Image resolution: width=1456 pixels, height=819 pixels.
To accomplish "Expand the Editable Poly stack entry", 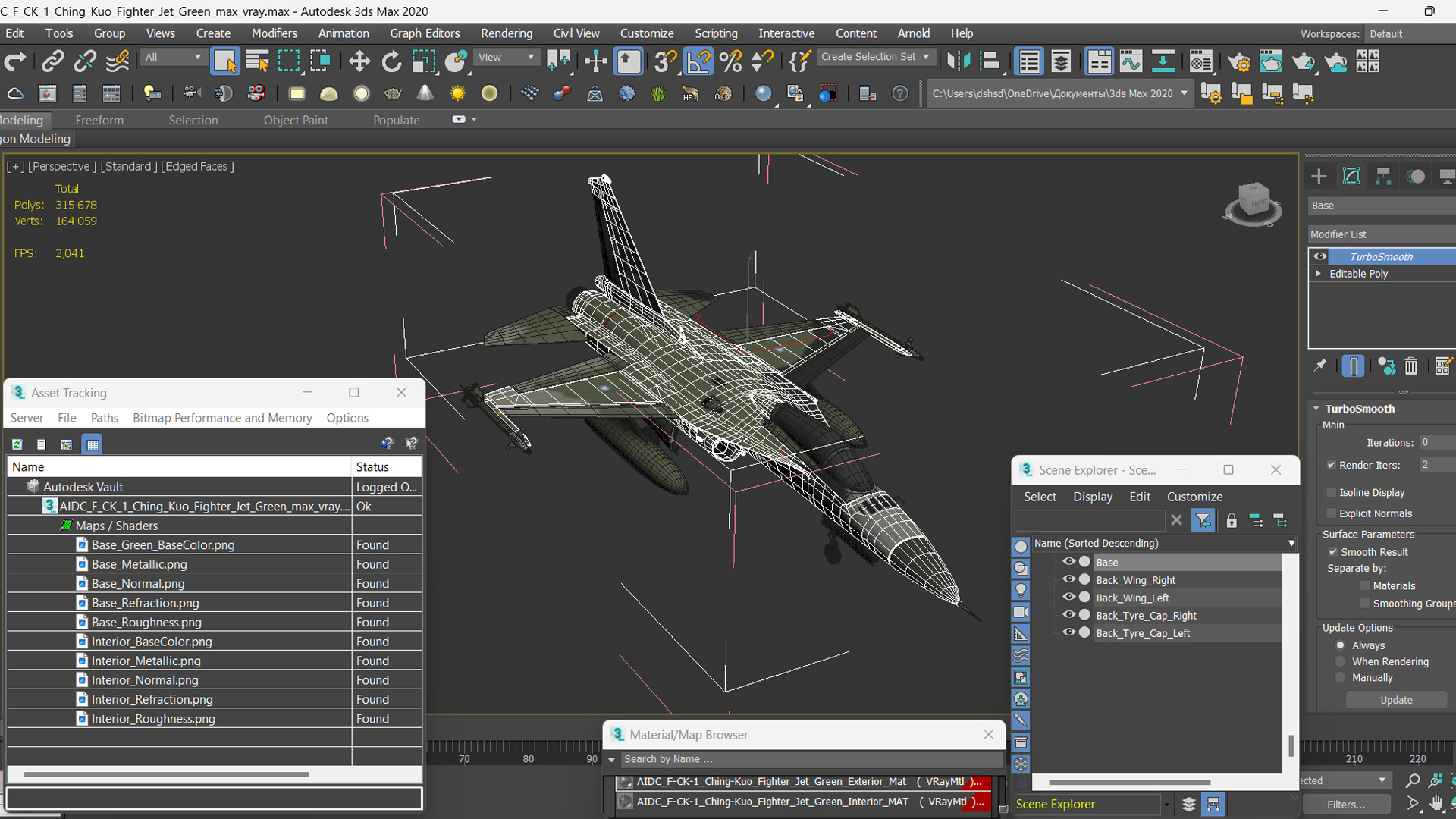I will [1319, 274].
